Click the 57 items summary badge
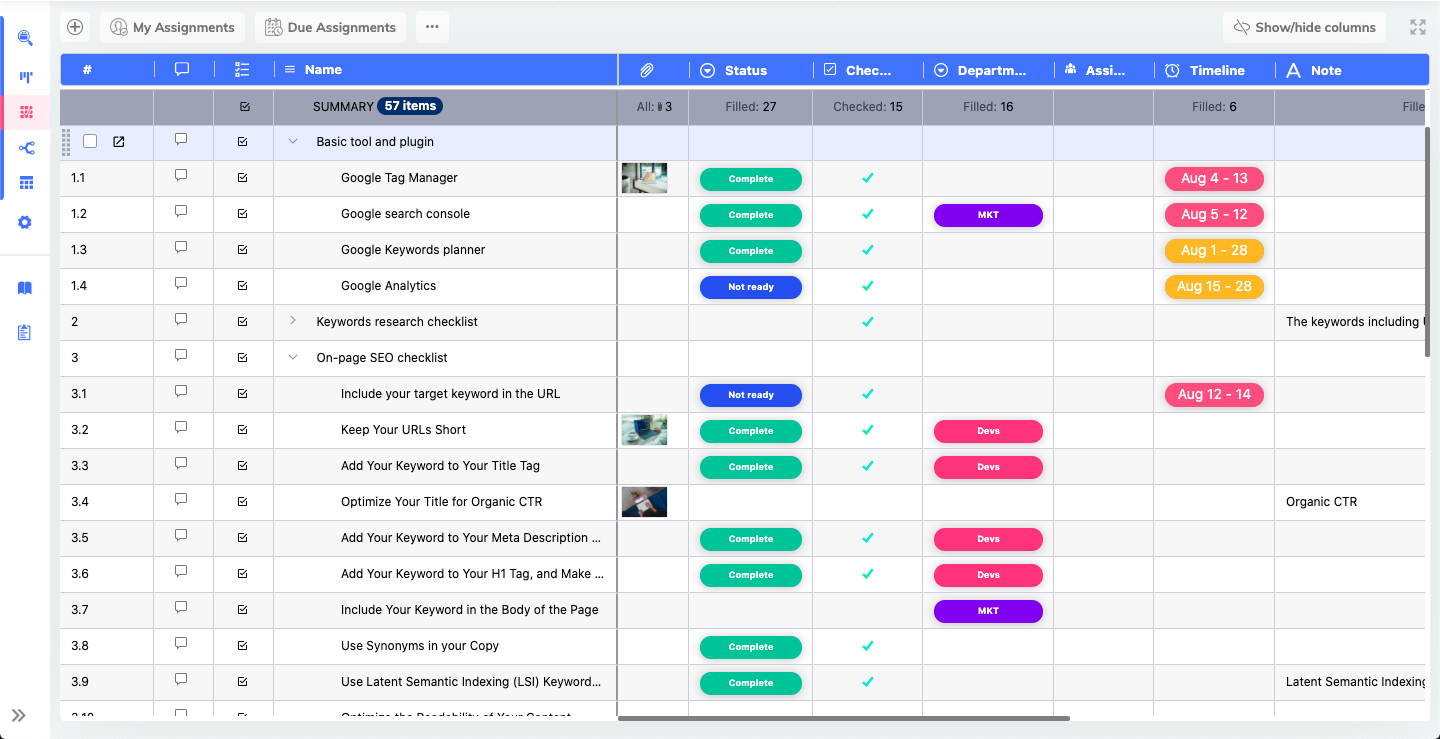Image resolution: width=1440 pixels, height=739 pixels. [410, 106]
